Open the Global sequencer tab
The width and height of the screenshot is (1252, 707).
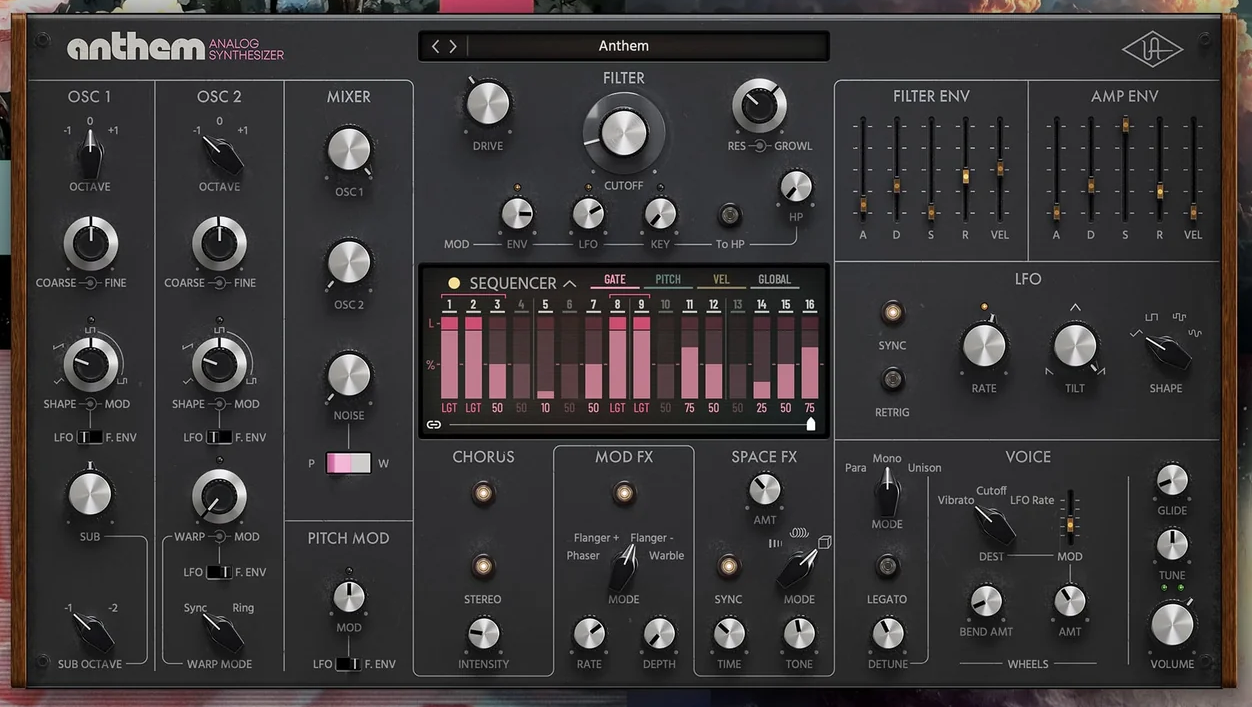774,280
